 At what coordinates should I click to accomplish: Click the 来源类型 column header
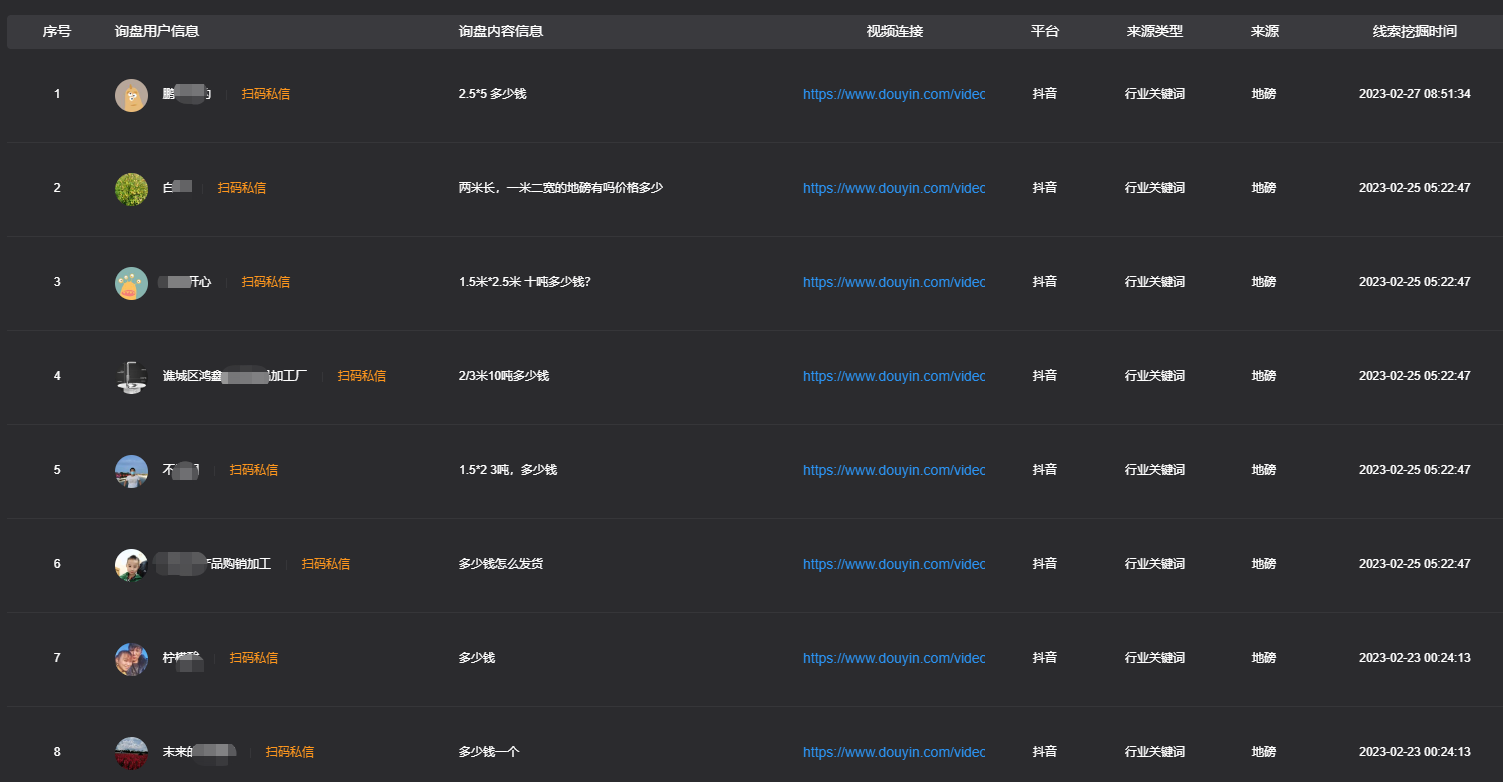click(x=1154, y=32)
